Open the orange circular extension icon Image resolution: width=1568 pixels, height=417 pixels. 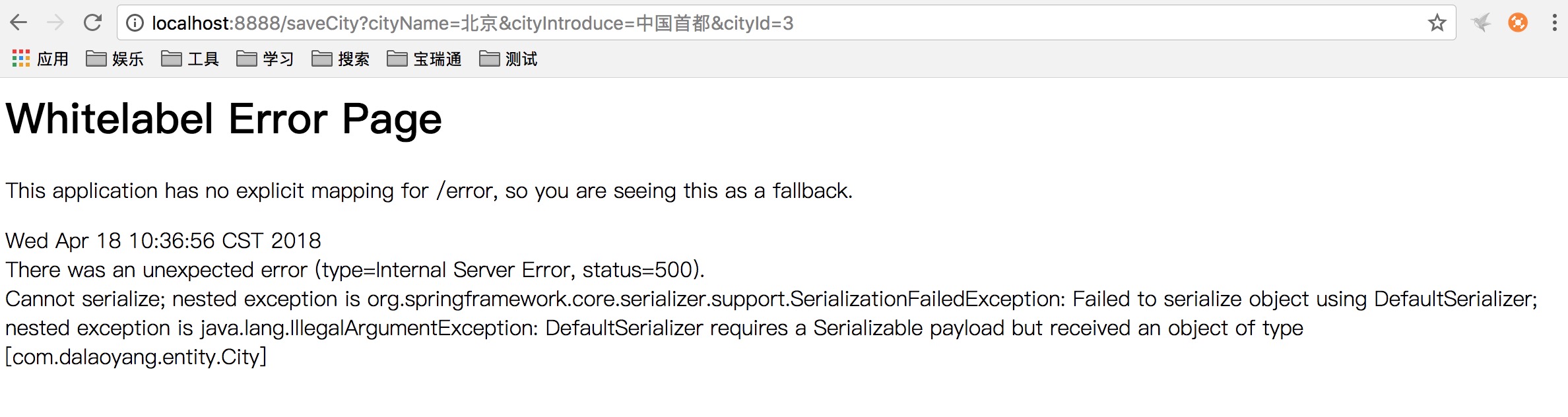(1517, 23)
